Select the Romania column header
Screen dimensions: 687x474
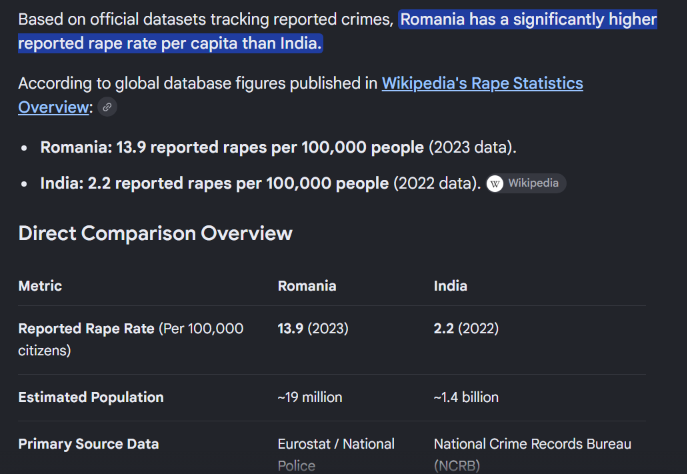[x=307, y=286]
